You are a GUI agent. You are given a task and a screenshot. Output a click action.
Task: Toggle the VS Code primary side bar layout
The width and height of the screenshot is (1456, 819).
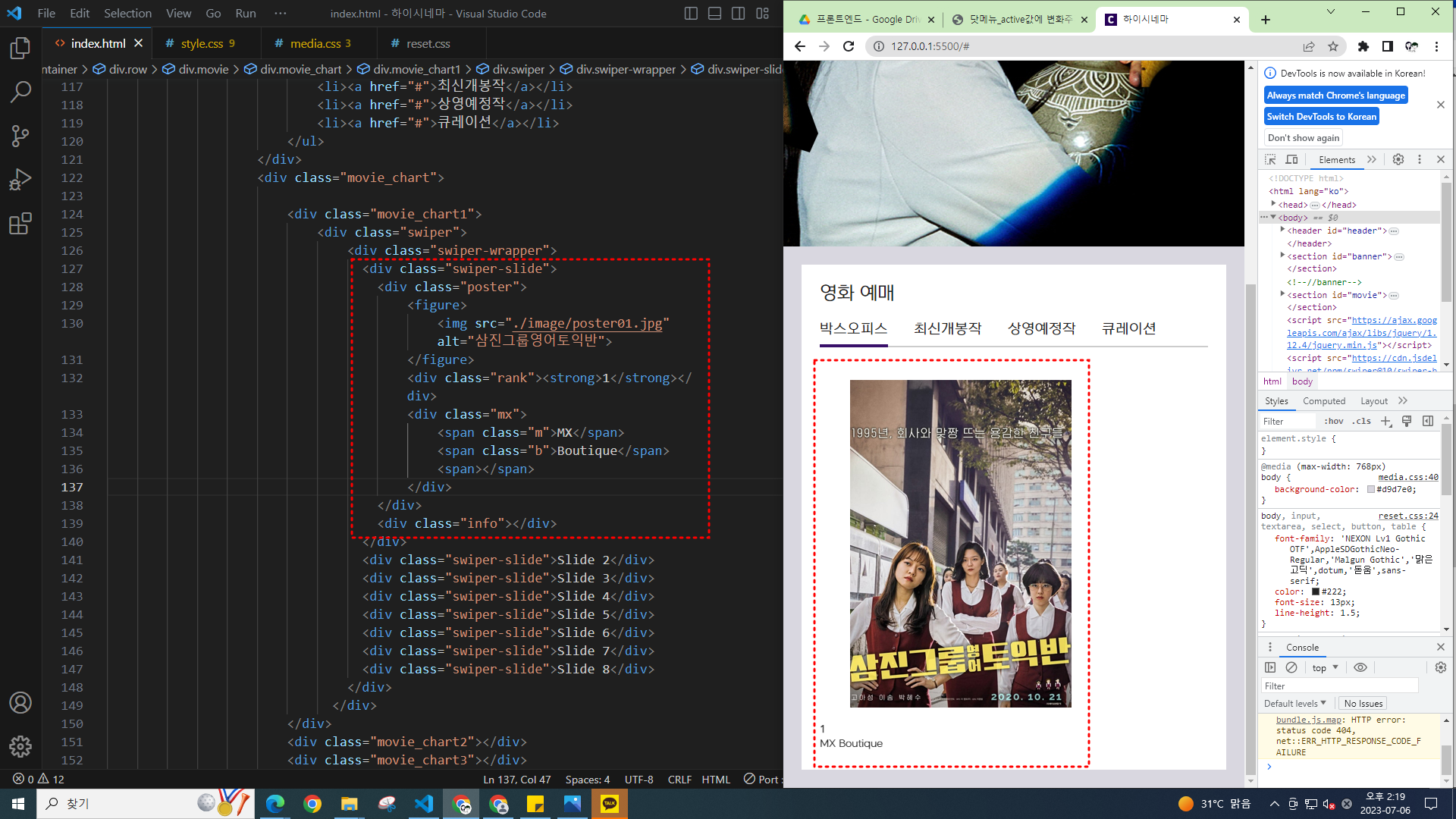(x=691, y=13)
